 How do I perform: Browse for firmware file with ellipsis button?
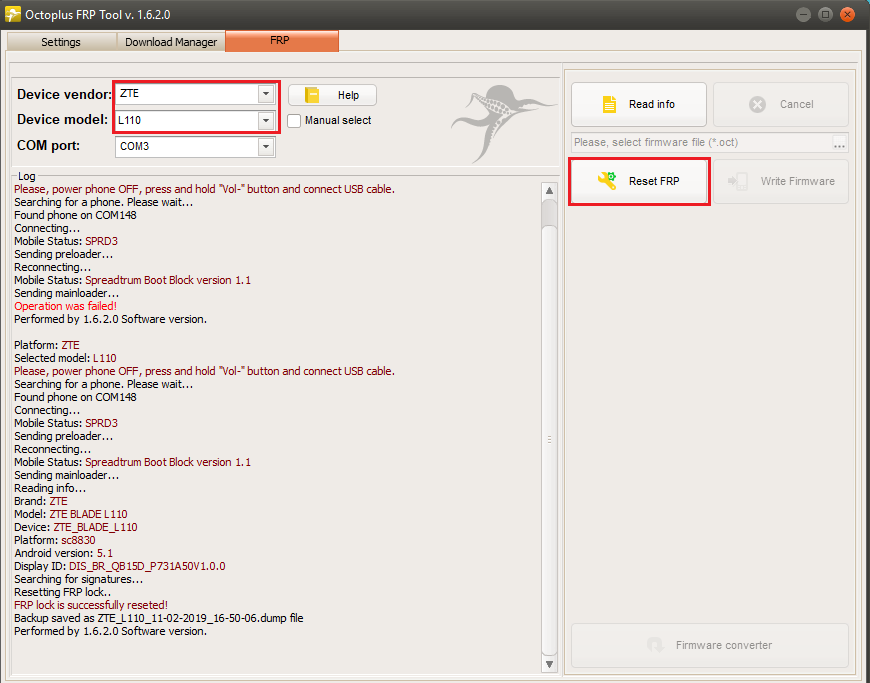839,143
